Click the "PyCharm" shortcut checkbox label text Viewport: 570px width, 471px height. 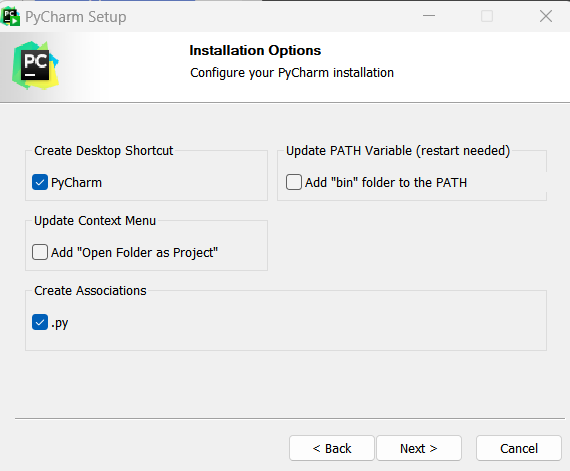tap(76, 183)
